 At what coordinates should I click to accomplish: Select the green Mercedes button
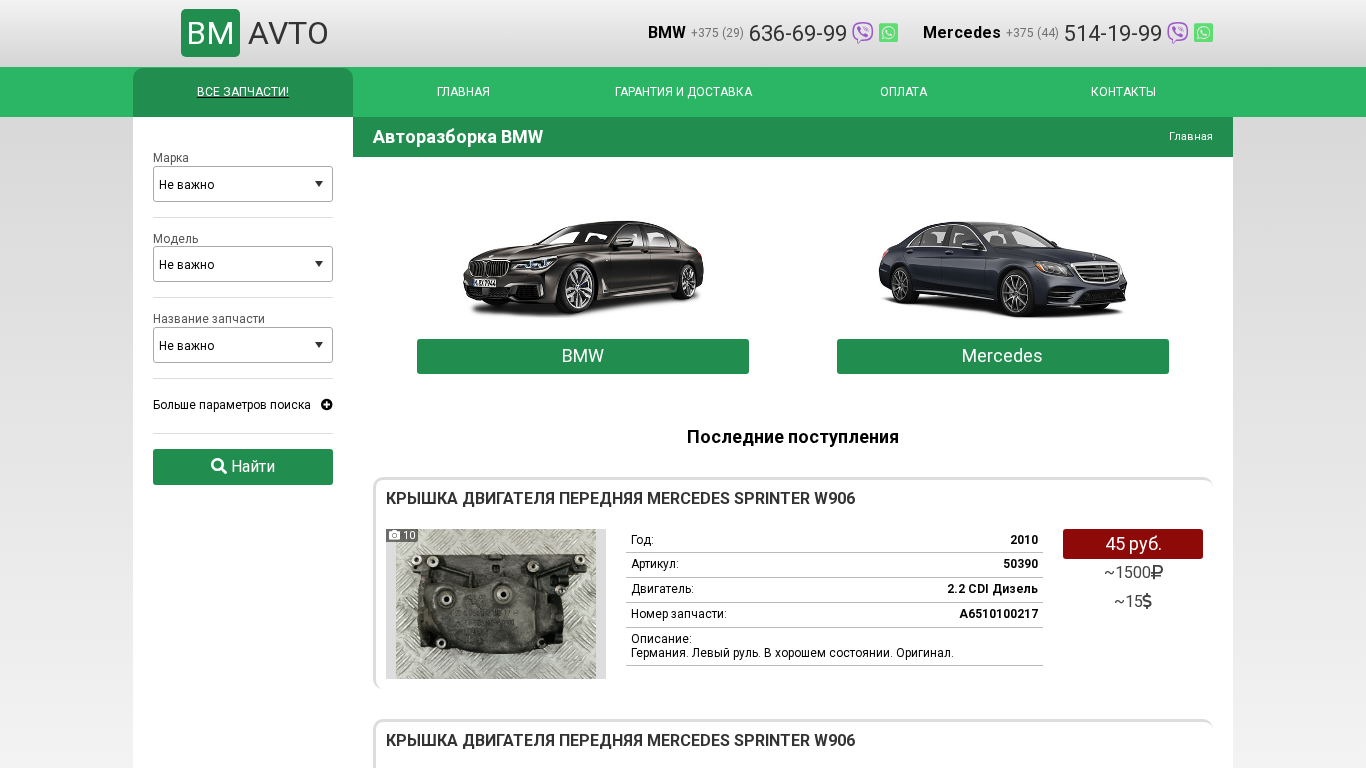click(1002, 356)
